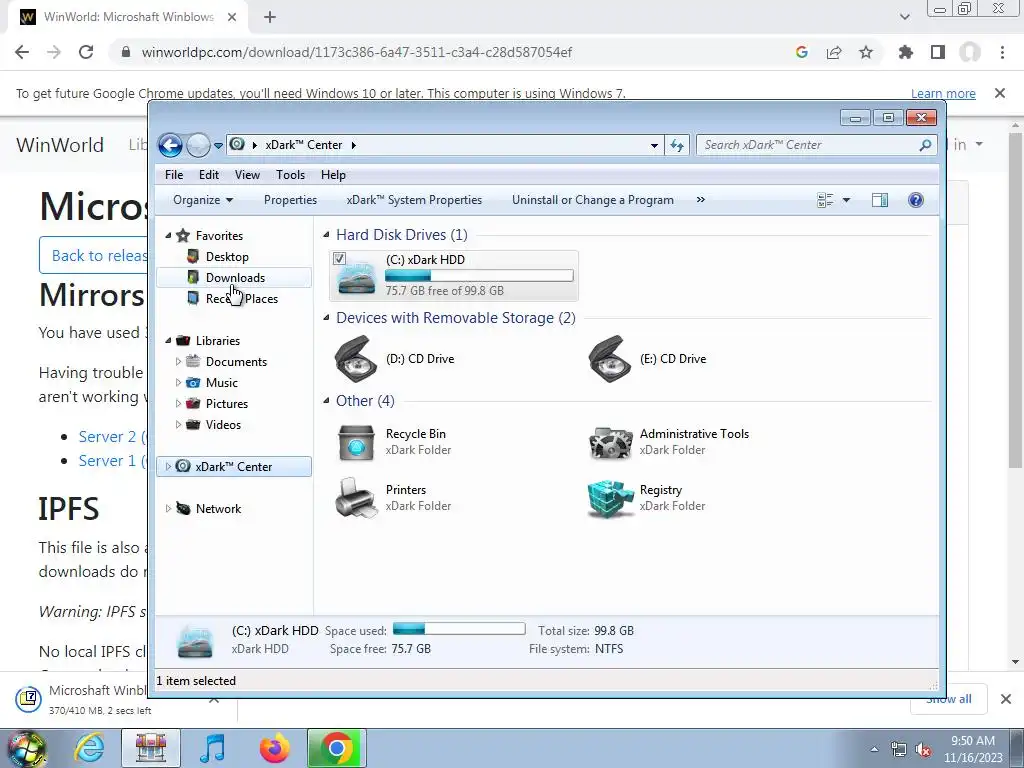Viewport: 1024px width, 768px height.
Task: Open the recent pages arrow next to forward button
Action: pos(218,145)
